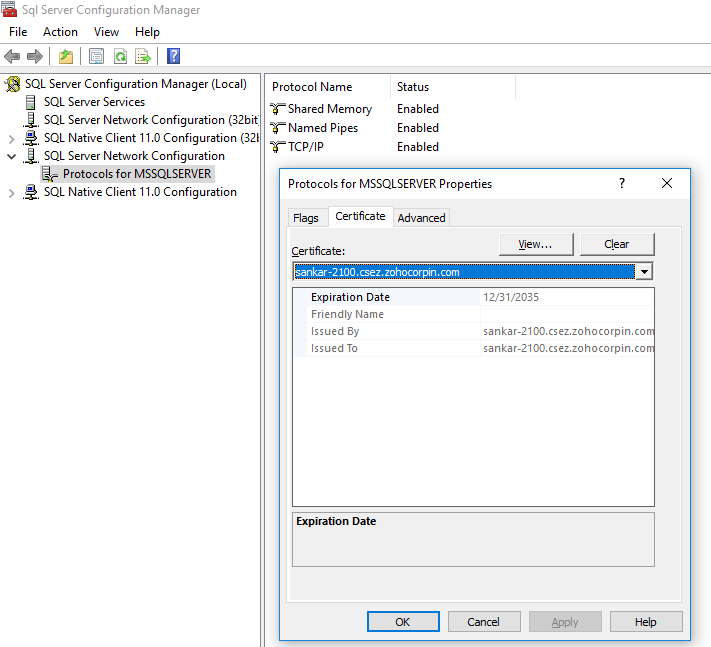Click the Protocols for MSSQLSERVER tree icon
Viewport: 711px width, 647px height.
tap(49, 174)
